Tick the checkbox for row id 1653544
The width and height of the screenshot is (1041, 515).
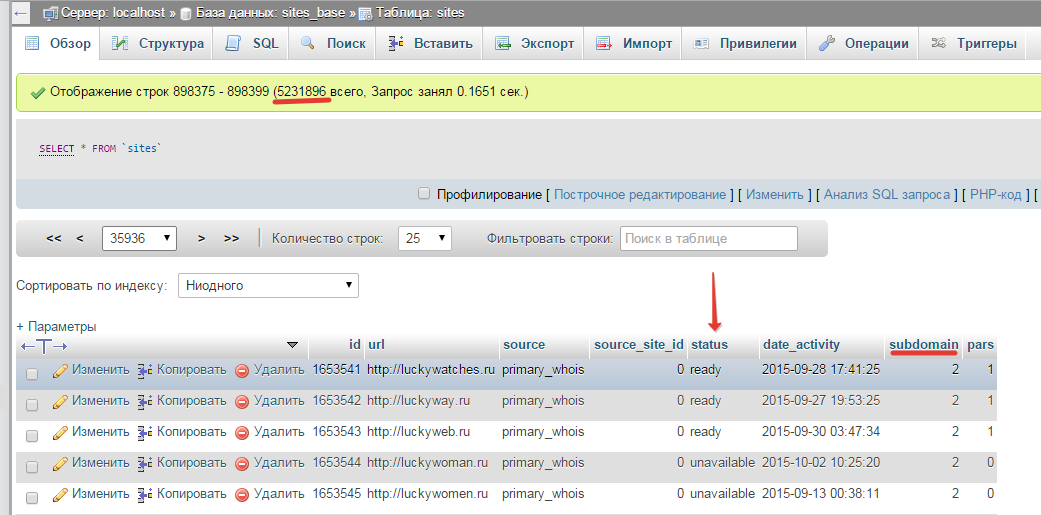(32, 467)
